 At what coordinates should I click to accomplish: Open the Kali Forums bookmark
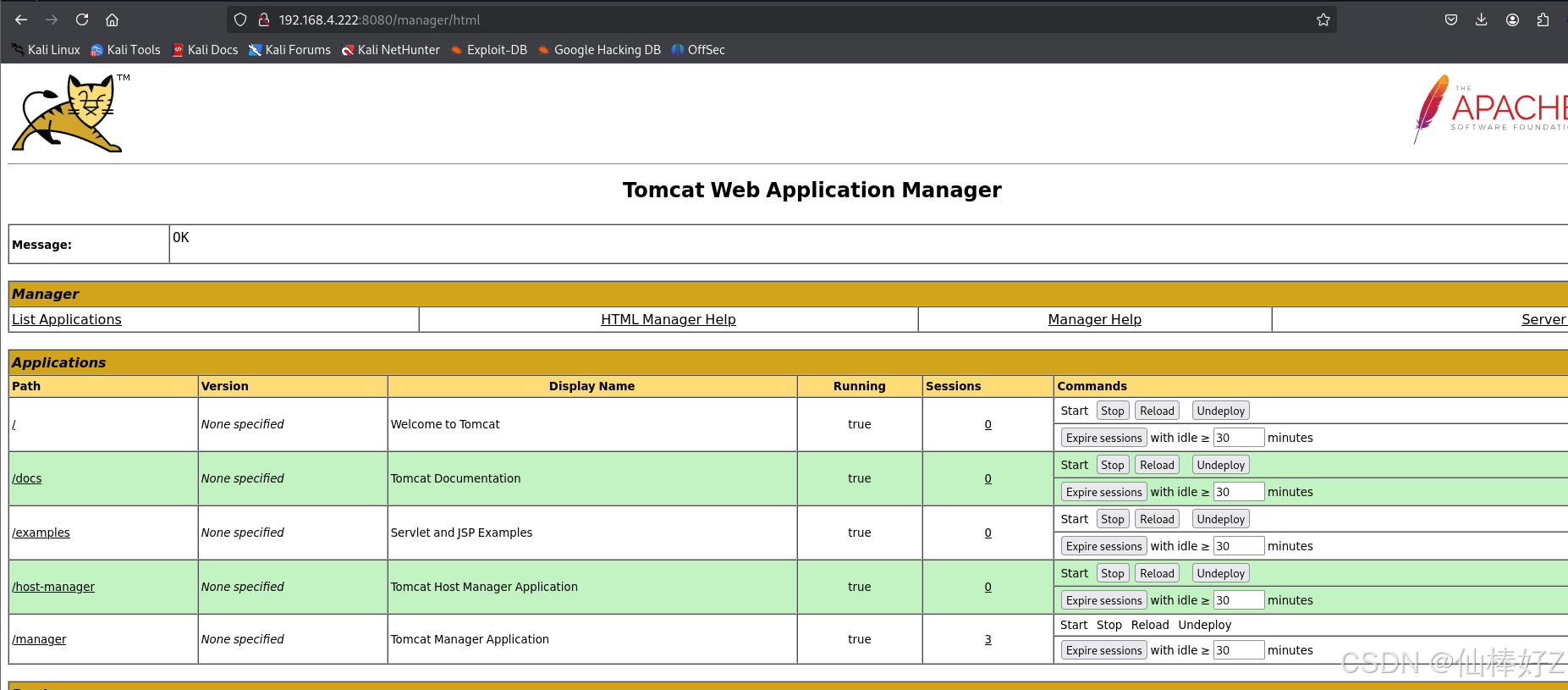pyautogui.click(x=289, y=50)
